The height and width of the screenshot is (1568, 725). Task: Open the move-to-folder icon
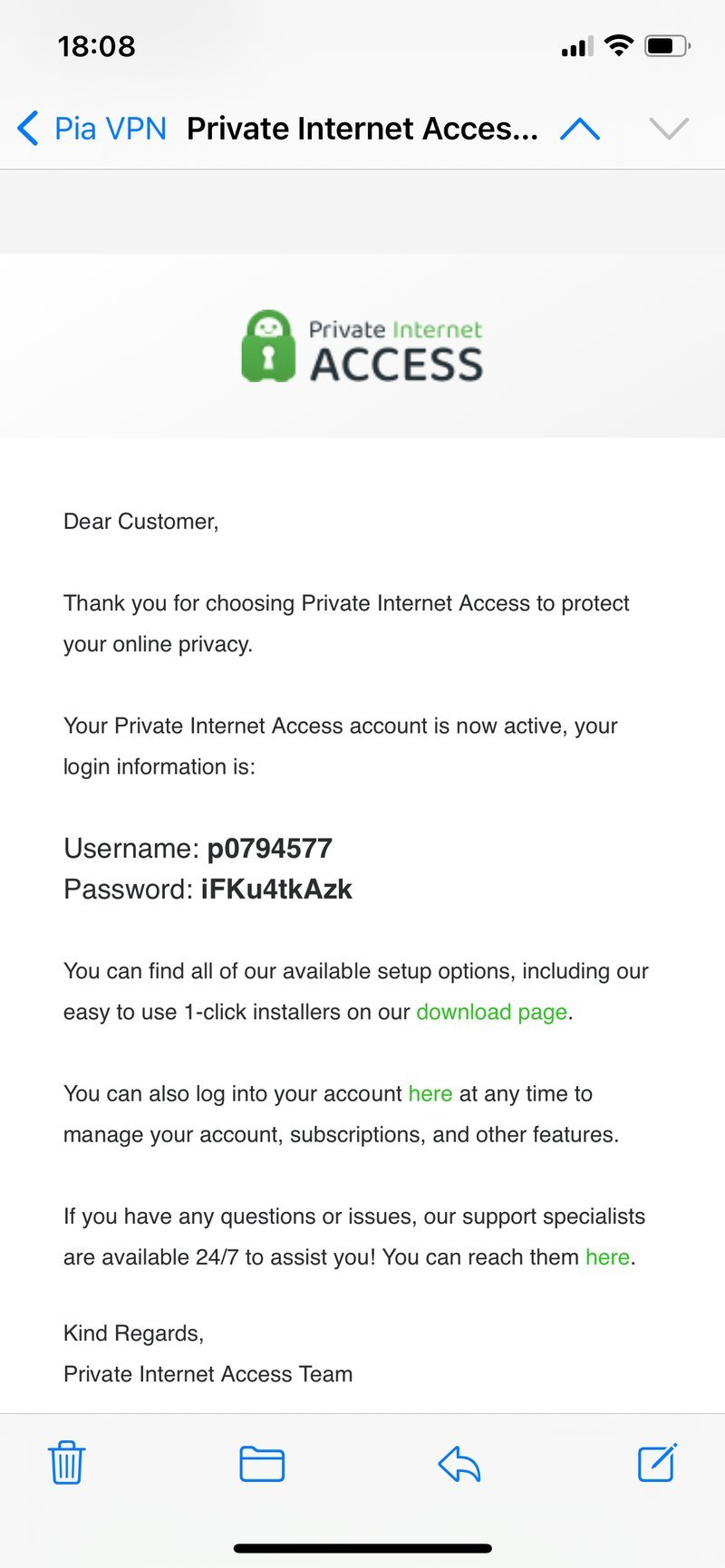click(262, 1464)
